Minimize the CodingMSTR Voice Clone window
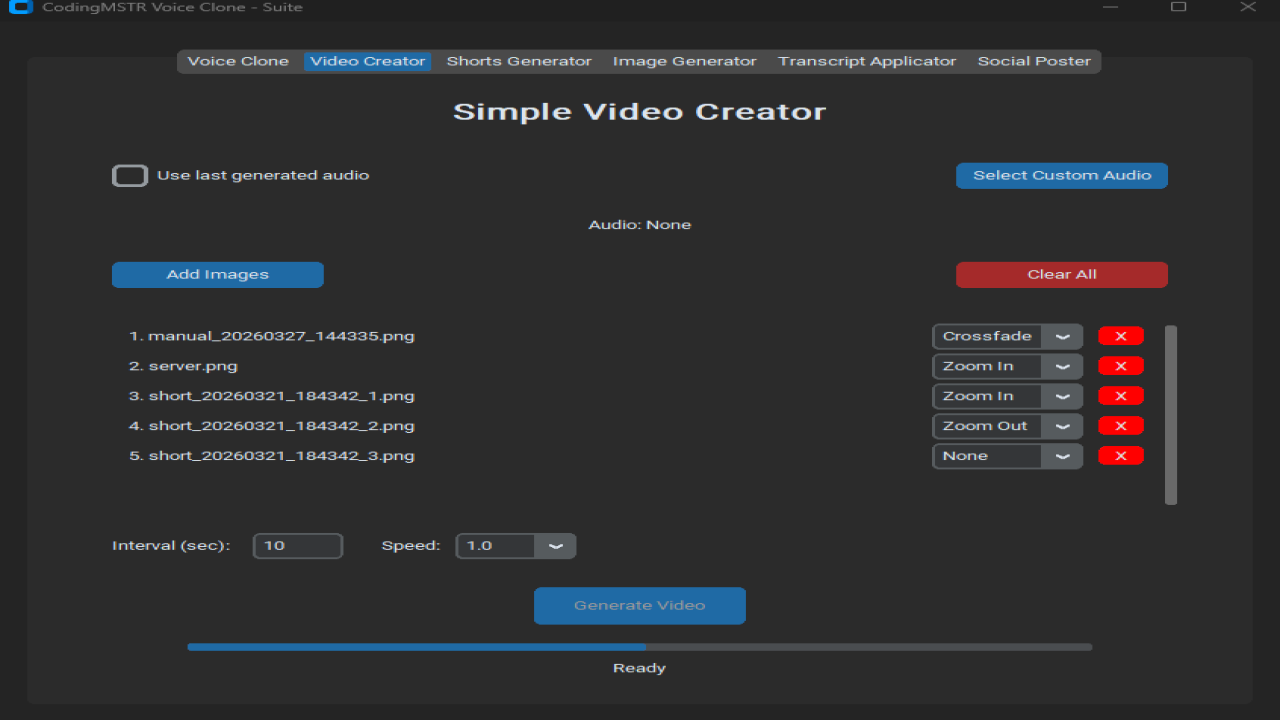Viewport: 1280px width, 720px height. point(1110,7)
